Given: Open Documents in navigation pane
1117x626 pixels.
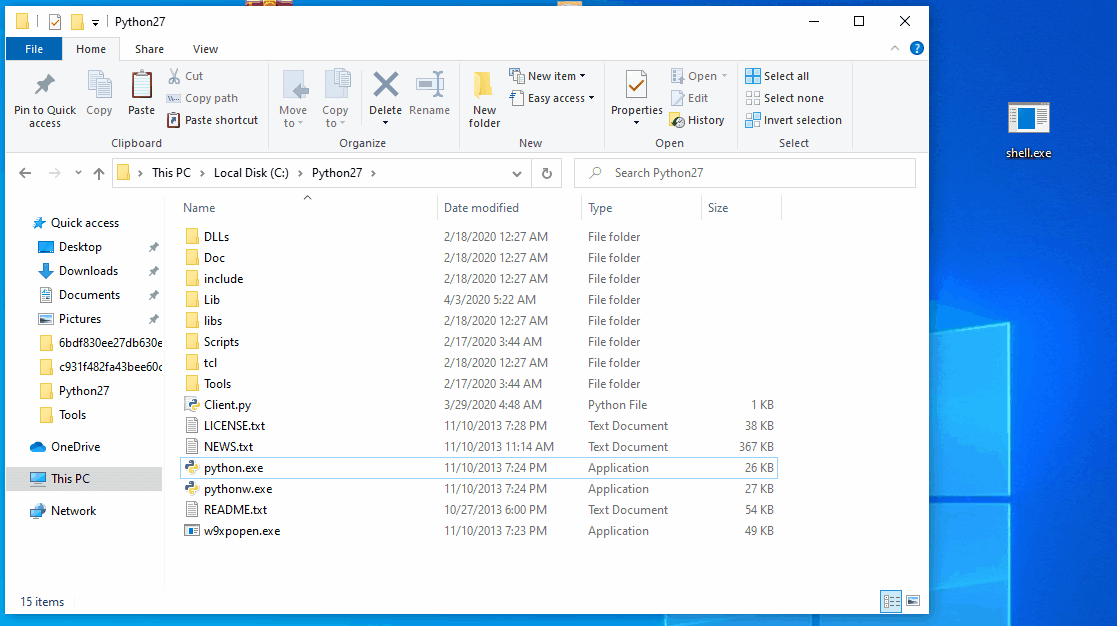Looking at the screenshot, I should [x=89, y=295].
